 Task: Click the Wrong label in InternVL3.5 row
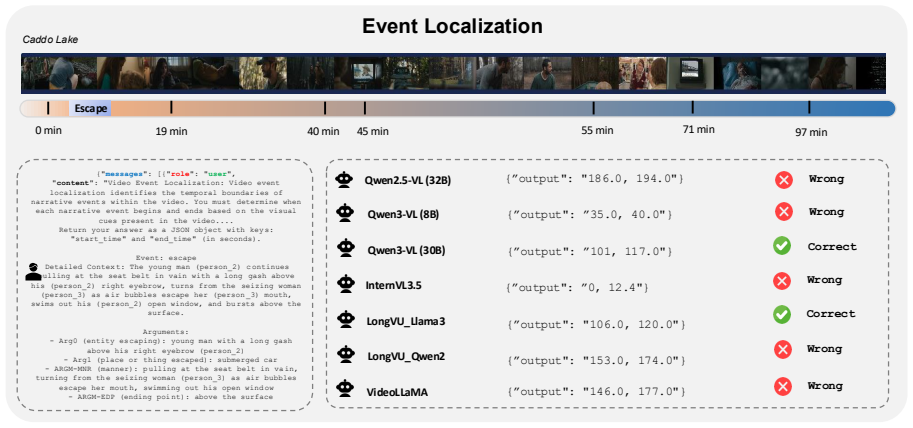[x=824, y=280]
